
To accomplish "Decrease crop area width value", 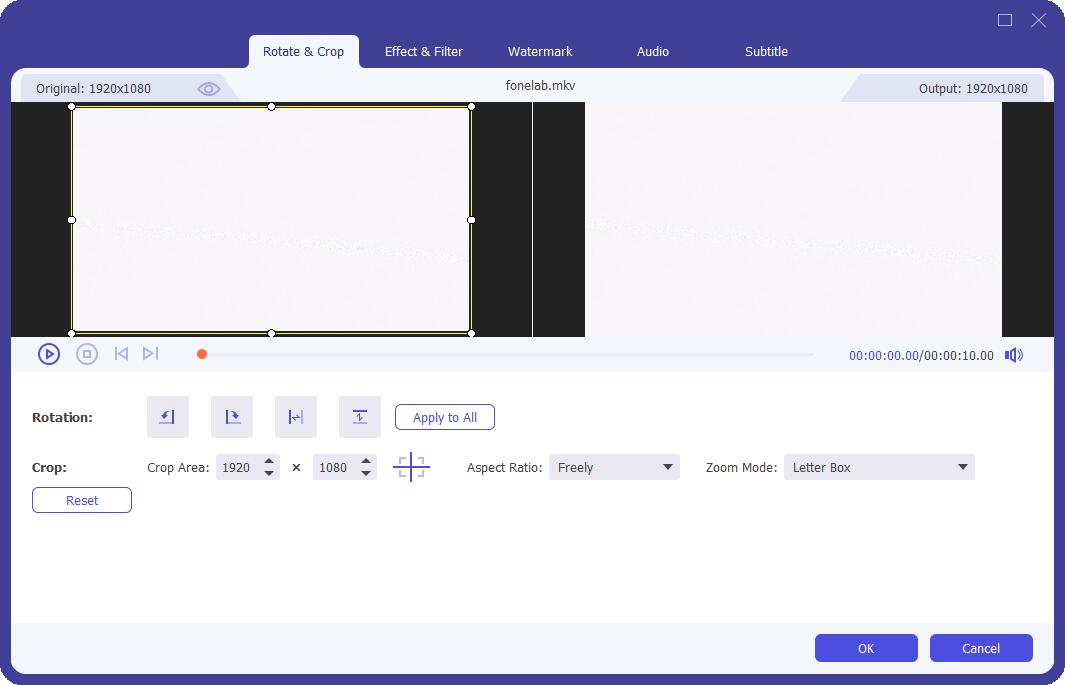I will pos(269,473).
